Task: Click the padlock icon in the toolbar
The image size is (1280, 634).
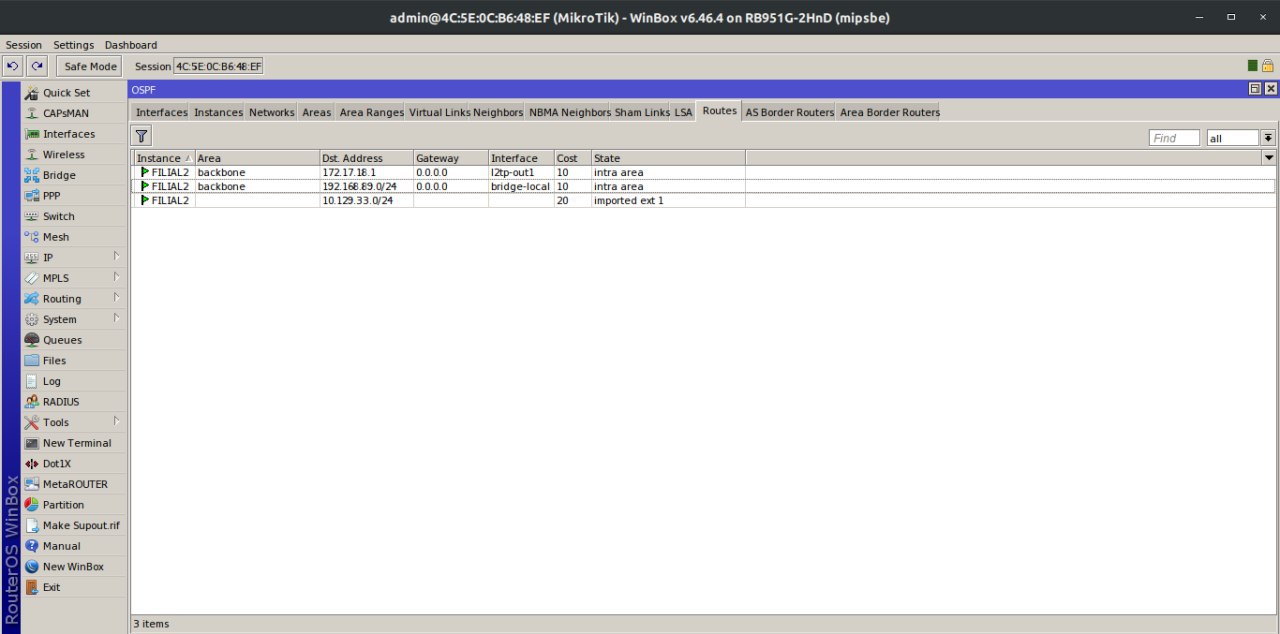Action: [x=1267, y=66]
